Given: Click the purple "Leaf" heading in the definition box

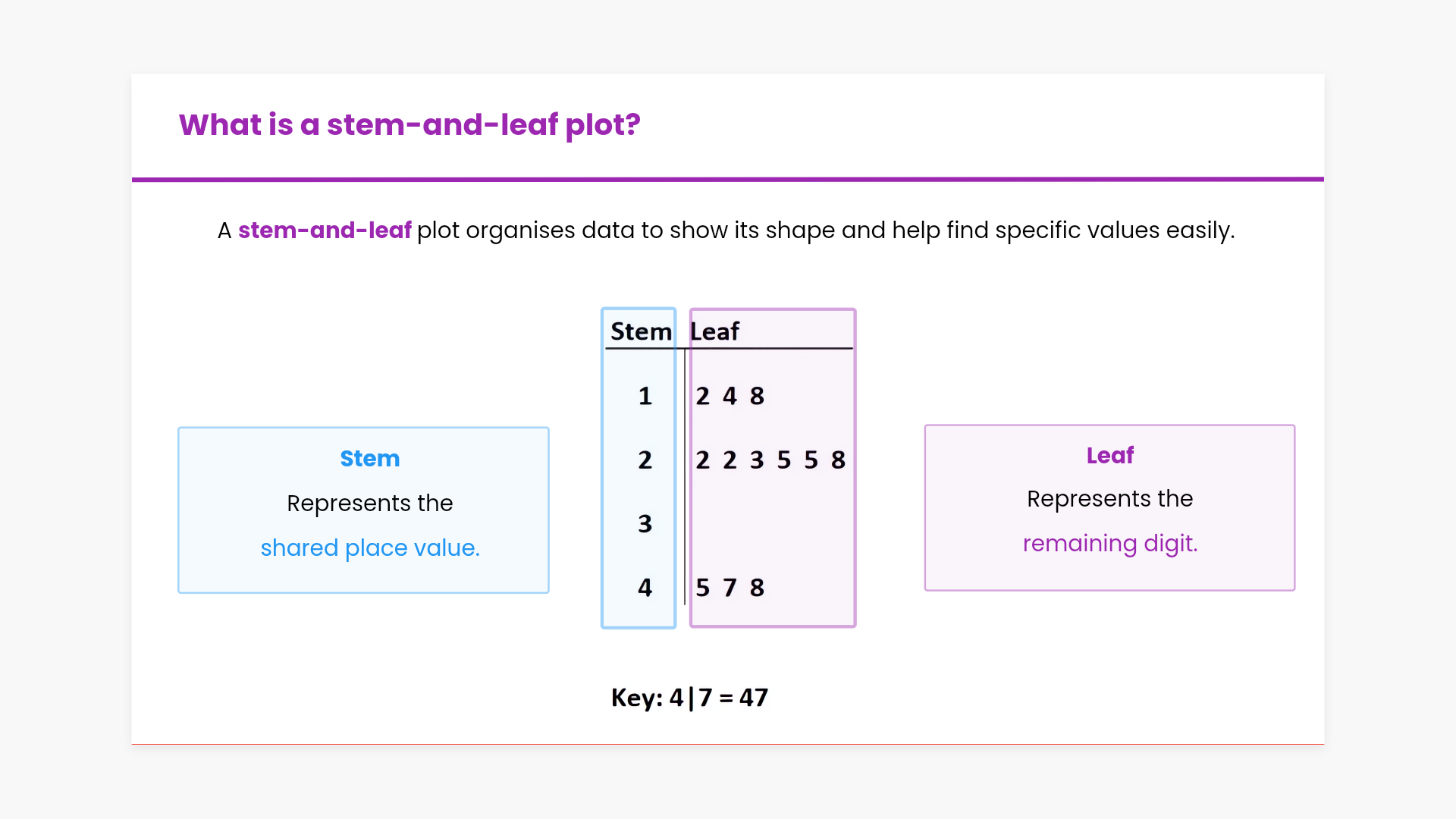Looking at the screenshot, I should pos(1109,456).
